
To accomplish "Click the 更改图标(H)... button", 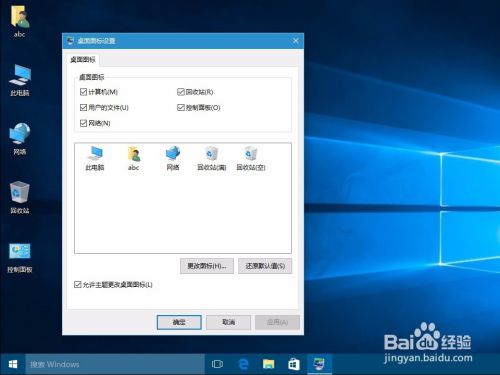I will (207, 266).
